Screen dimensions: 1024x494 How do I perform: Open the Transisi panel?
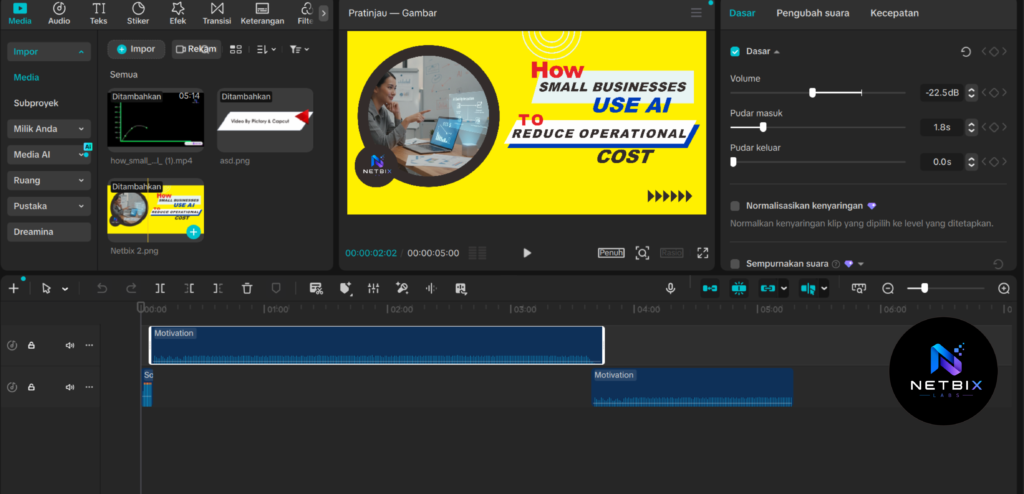[217, 13]
